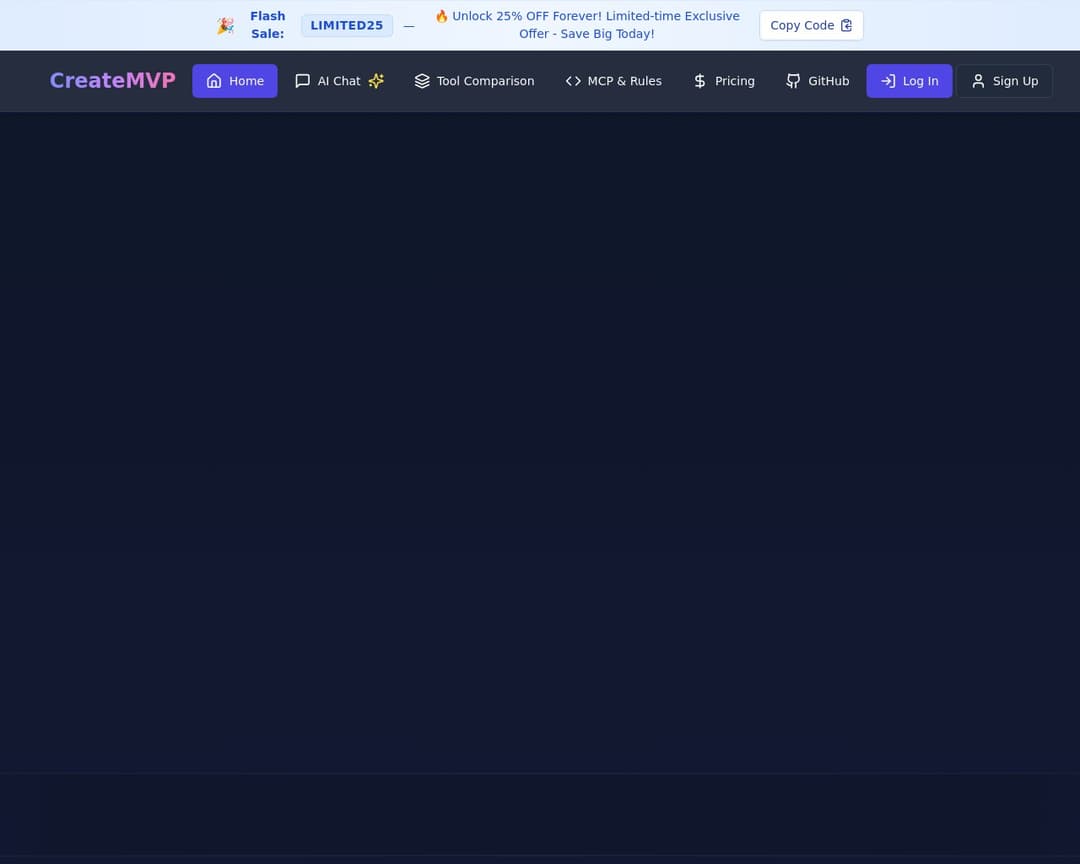Click the GitHub cat logo icon
This screenshot has width=1080, height=864.
pyautogui.click(x=793, y=81)
